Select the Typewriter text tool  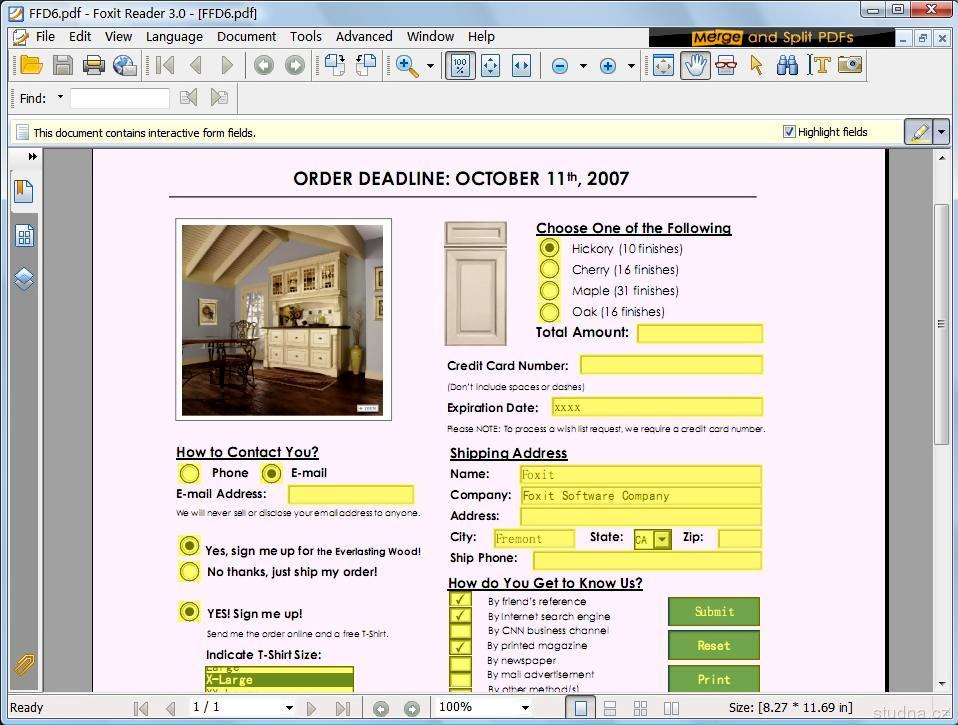click(819, 64)
